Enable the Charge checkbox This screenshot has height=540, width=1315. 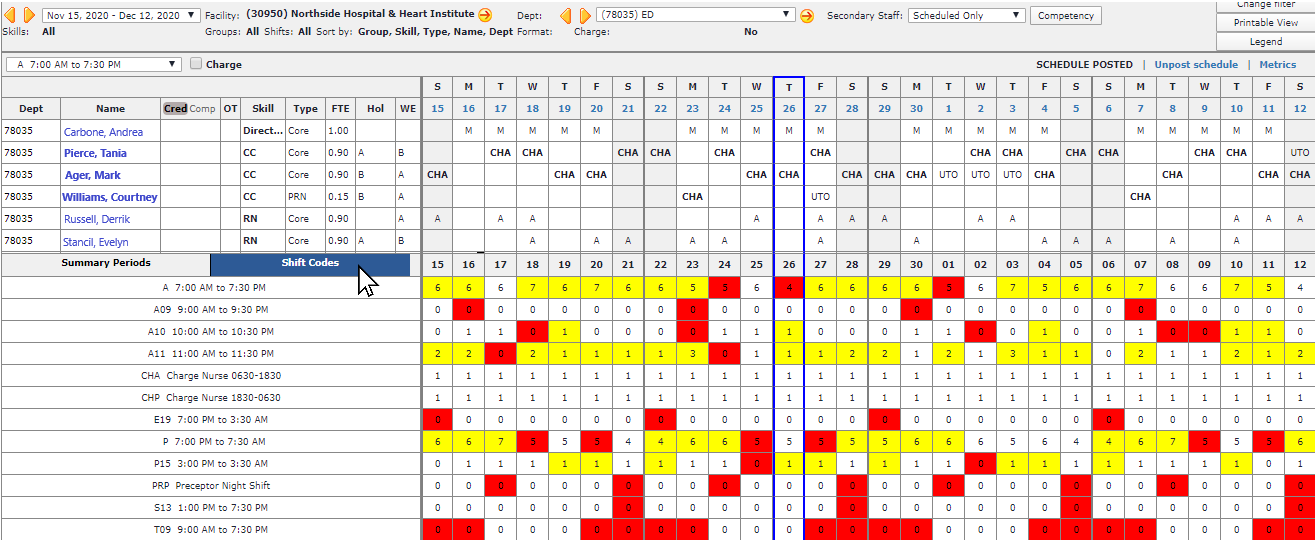point(196,64)
